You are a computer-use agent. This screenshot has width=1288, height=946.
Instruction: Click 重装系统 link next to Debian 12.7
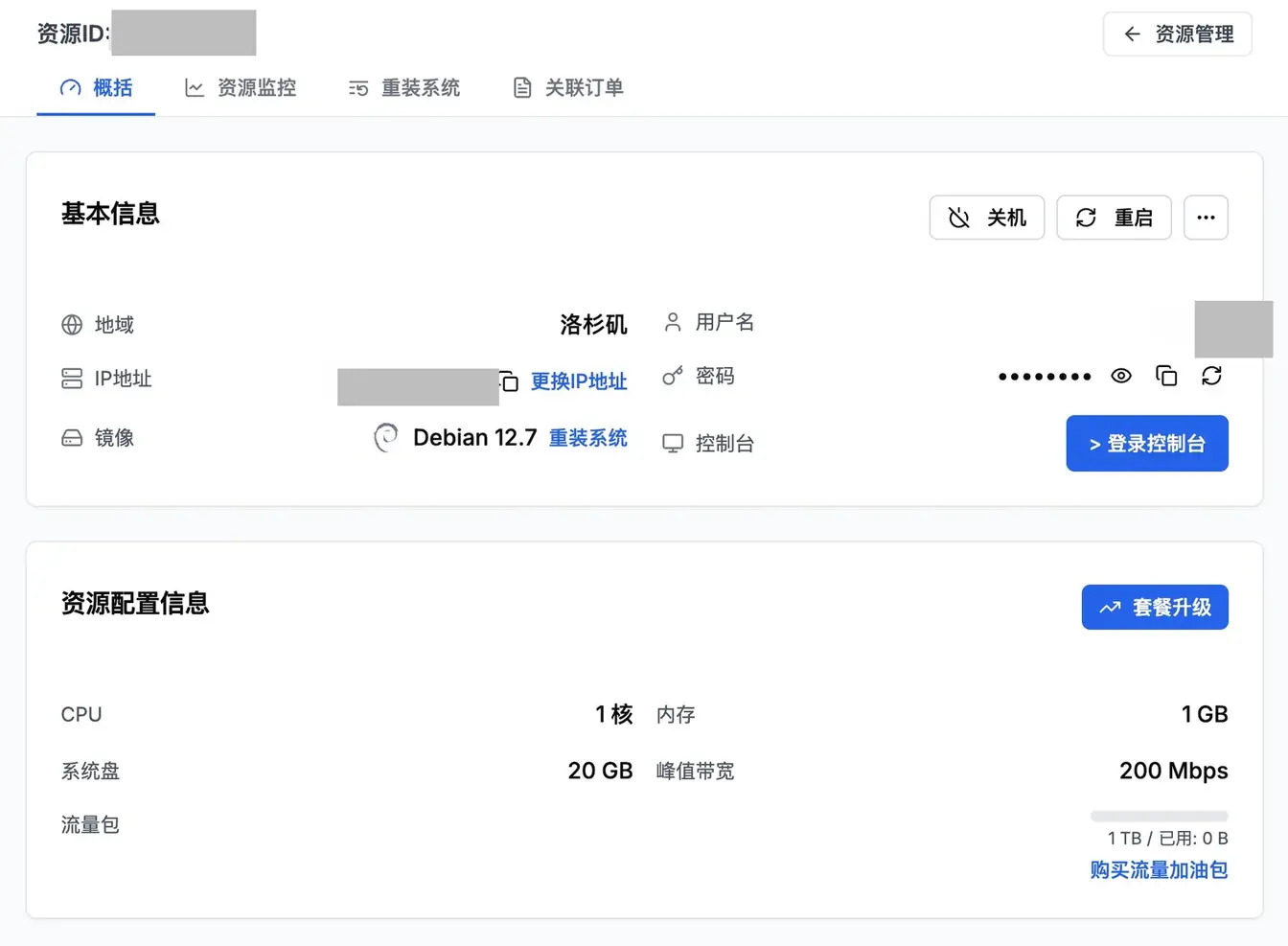(x=587, y=438)
